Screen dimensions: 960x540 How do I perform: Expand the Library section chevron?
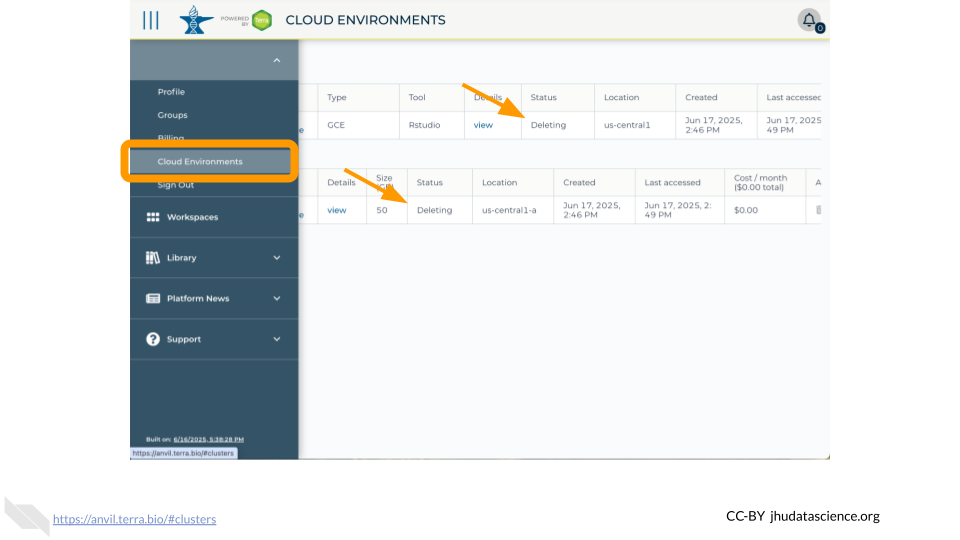click(x=277, y=258)
